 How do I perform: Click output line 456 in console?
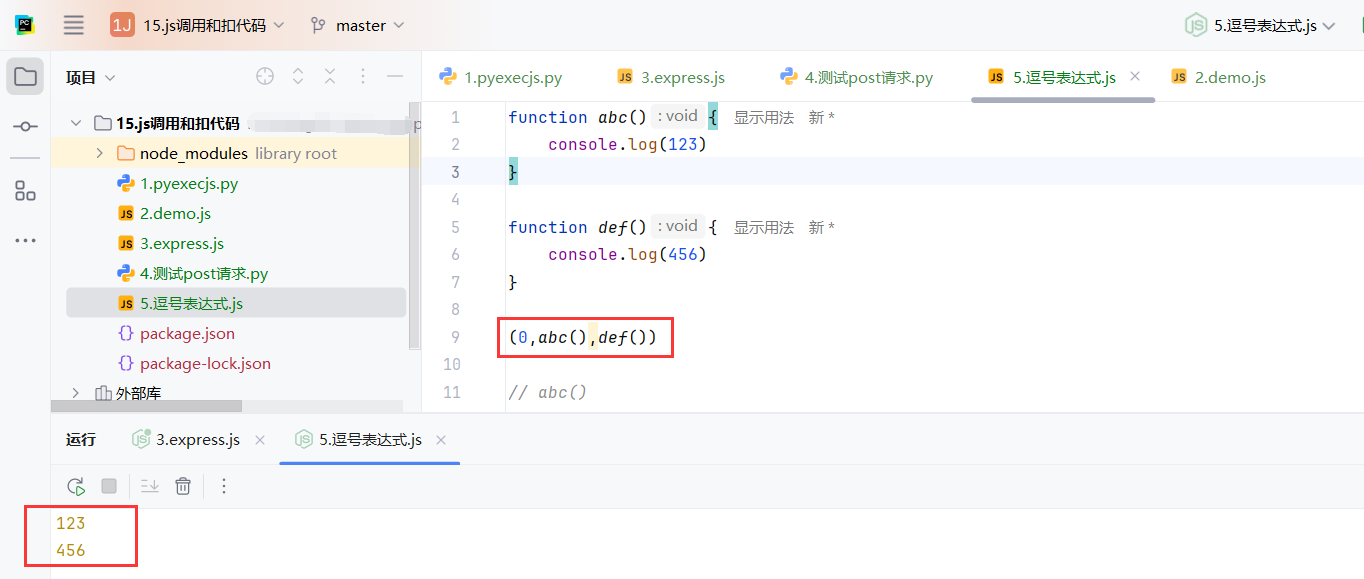71,550
